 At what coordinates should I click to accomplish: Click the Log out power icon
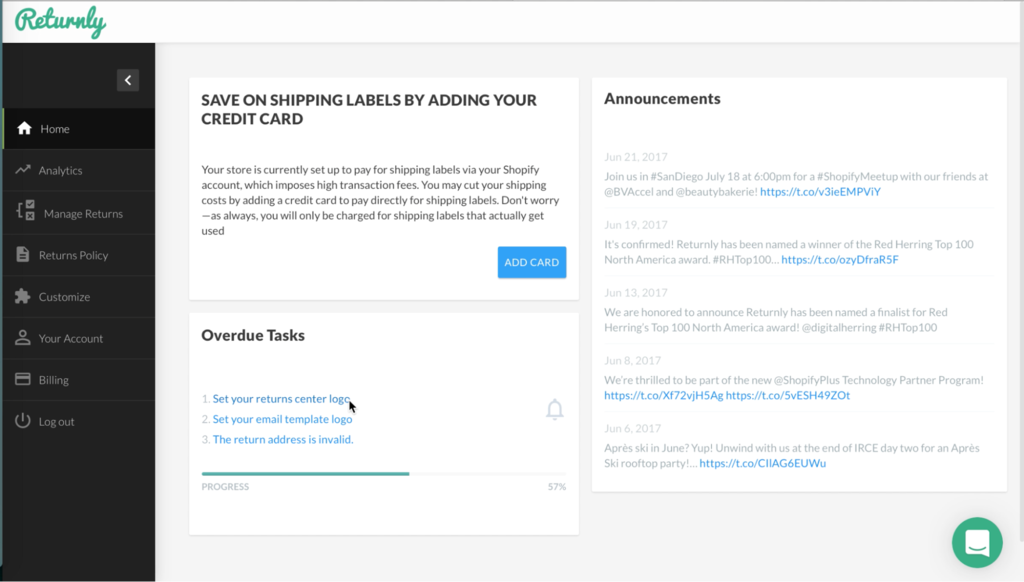[x=23, y=420]
